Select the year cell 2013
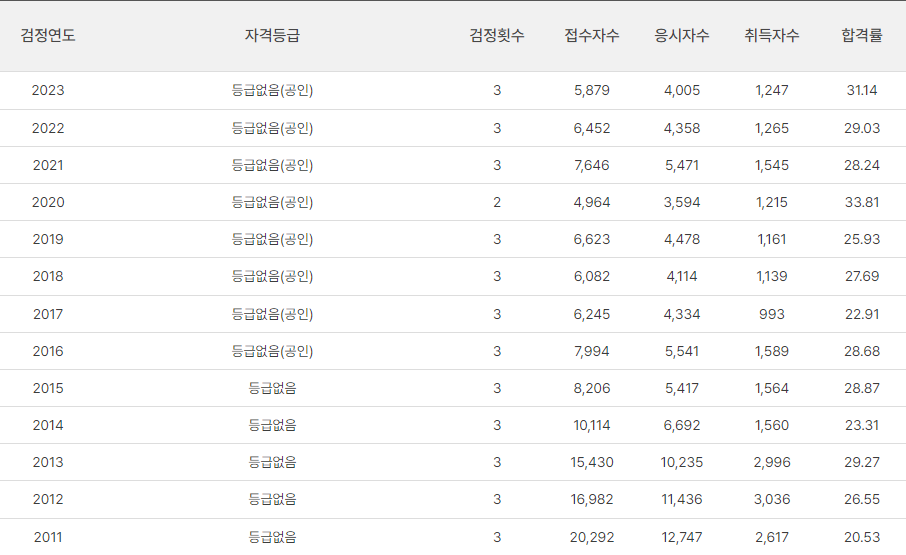The height and width of the screenshot is (555, 906). [48, 462]
